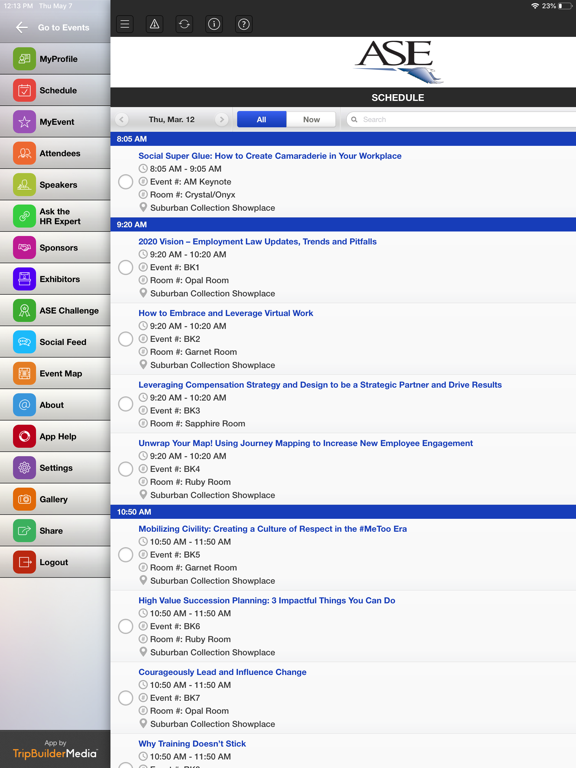Tap the Share icon
This screenshot has height=768, width=576.
[24, 530]
